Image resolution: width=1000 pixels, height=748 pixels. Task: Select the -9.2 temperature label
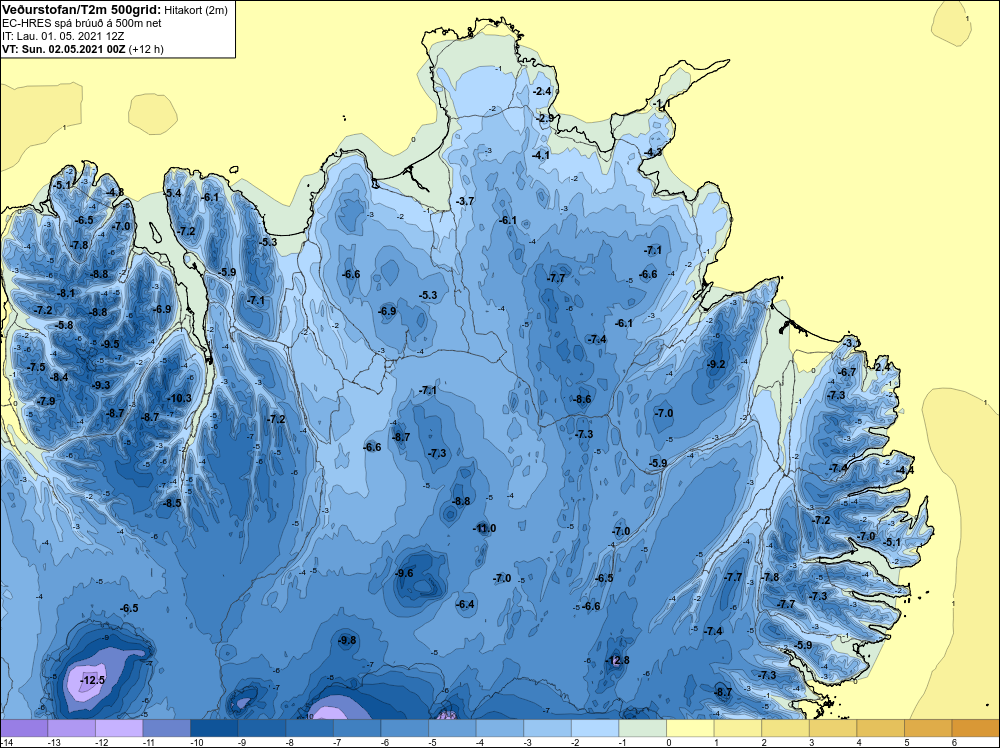[716, 364]
